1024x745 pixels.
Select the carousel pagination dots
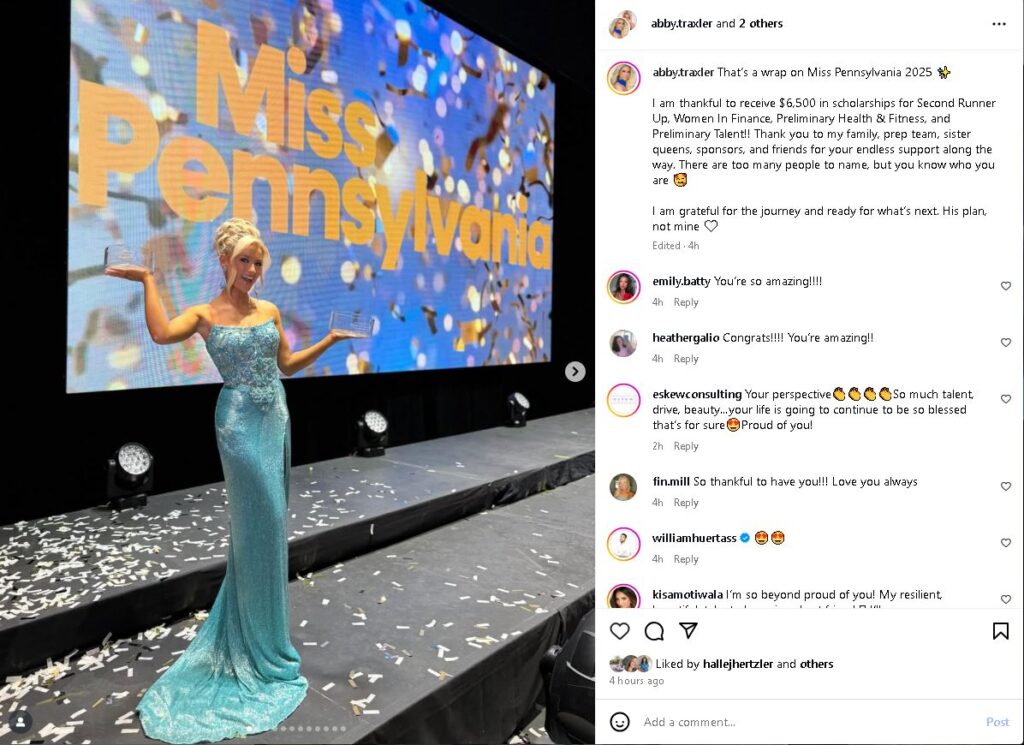click(297, 729)
